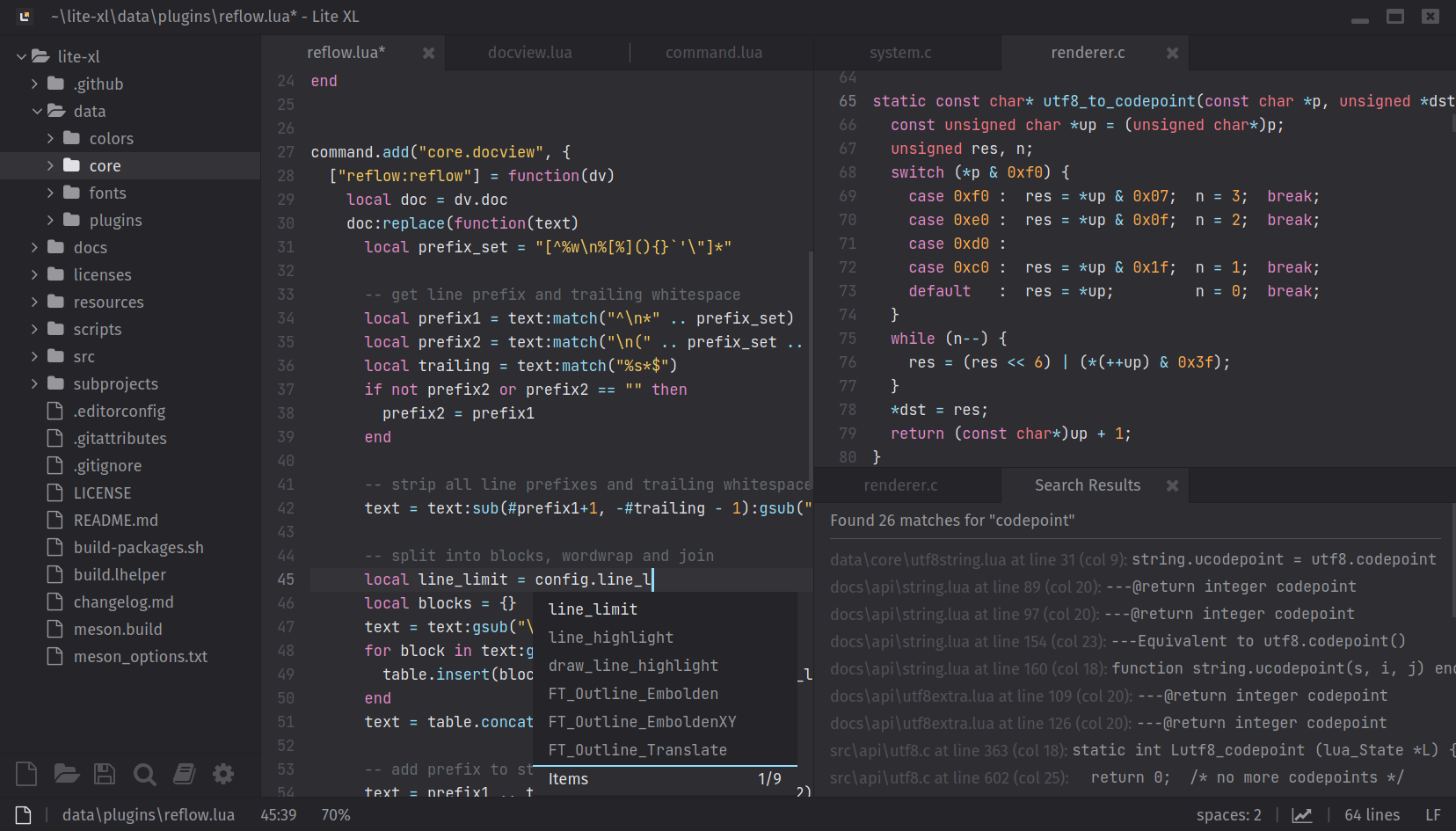Open settings with the gear icon
The height and width of the screenshot is (831, 1456).
(223, 774)
